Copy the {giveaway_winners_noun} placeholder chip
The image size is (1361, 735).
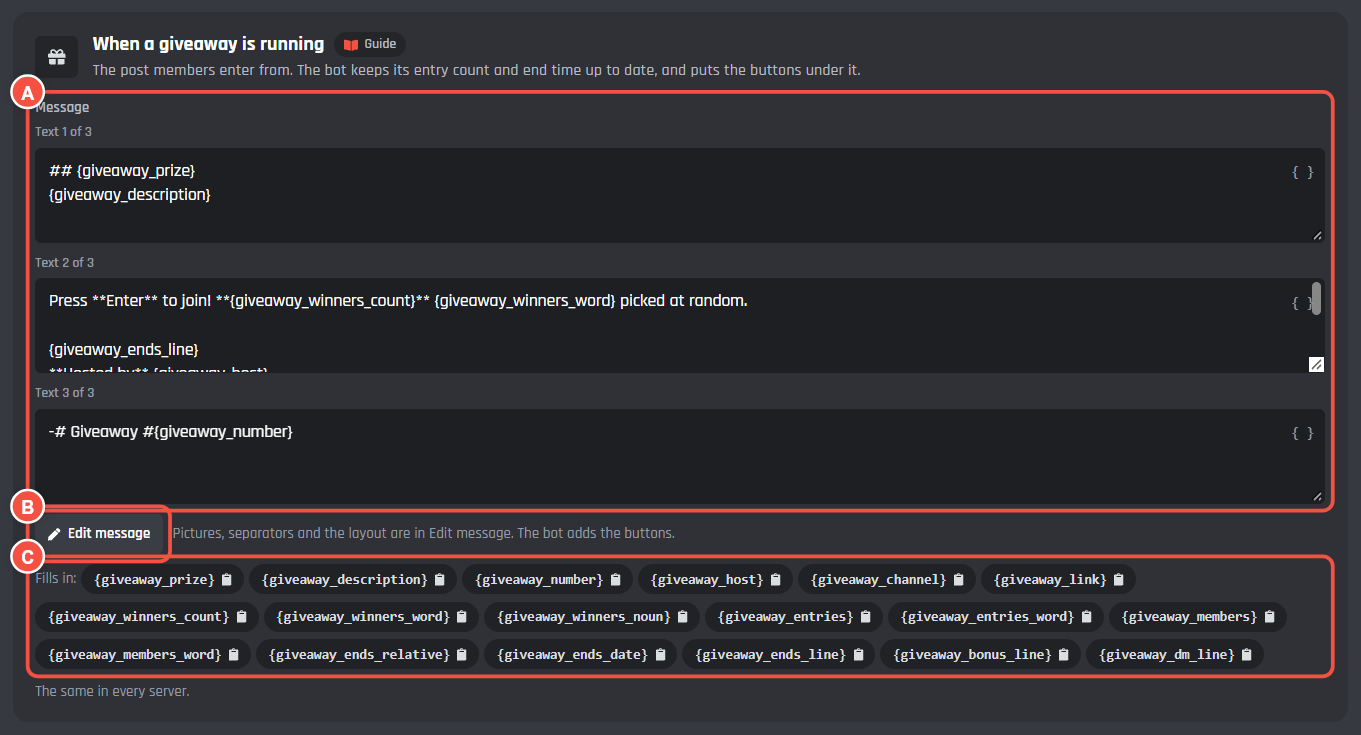click(592, 616)
